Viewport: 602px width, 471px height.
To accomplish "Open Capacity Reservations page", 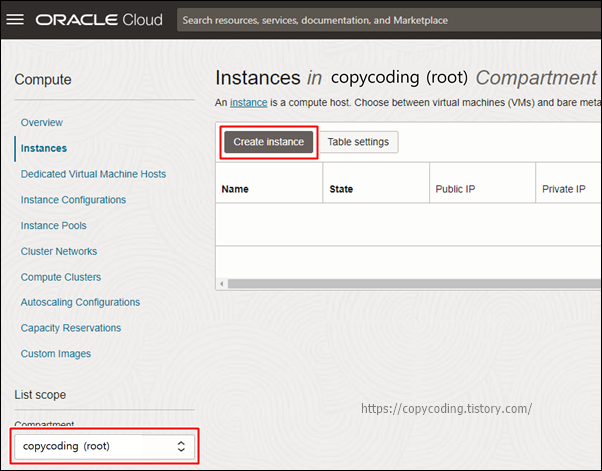I will pyautogui.click(x=71, y=328).
